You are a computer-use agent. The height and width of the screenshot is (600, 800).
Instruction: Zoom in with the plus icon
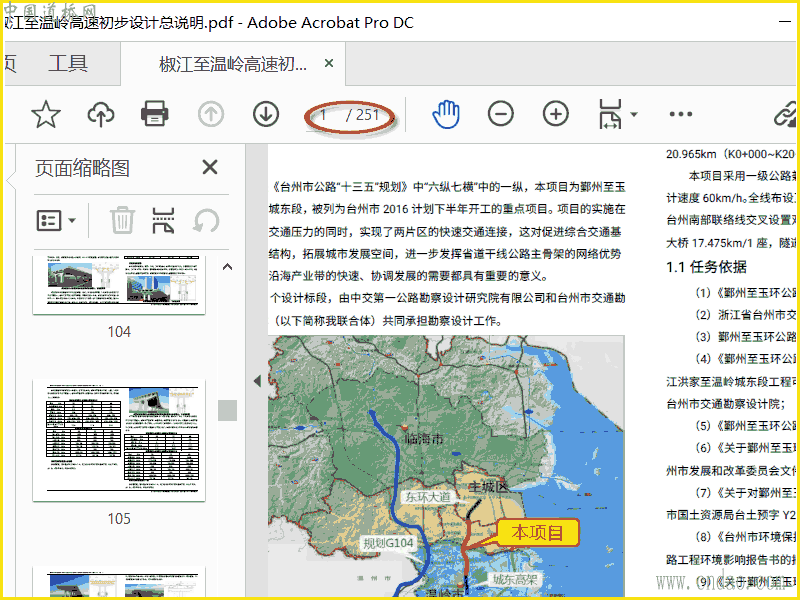(555, 114)
